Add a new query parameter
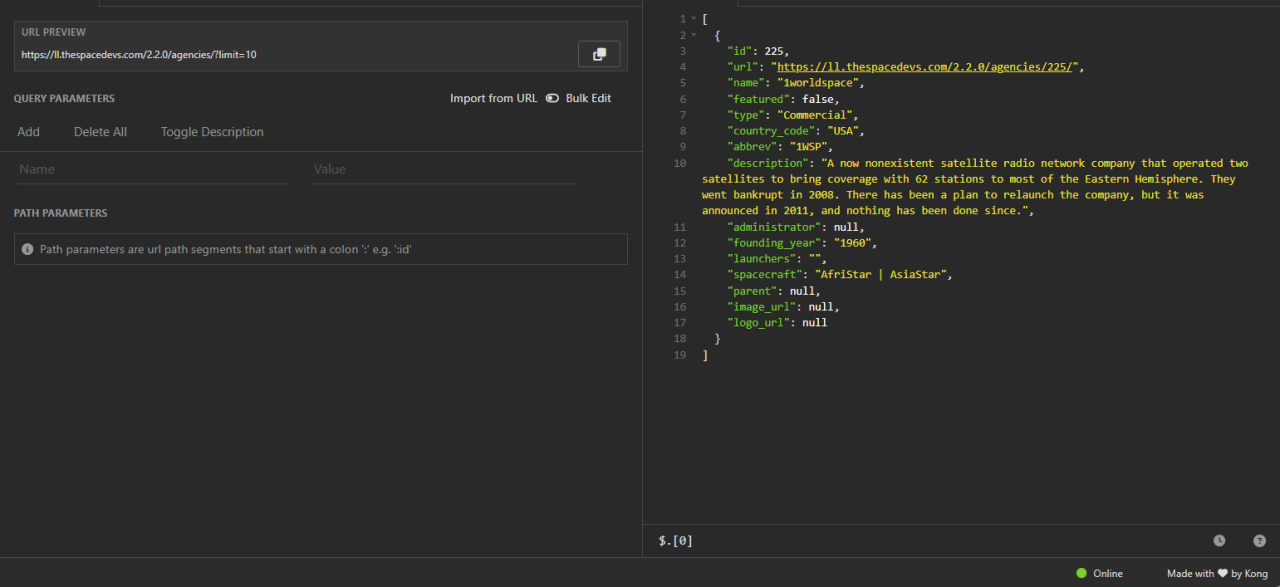The image size is (1280, 587). (x=28, y=131)
